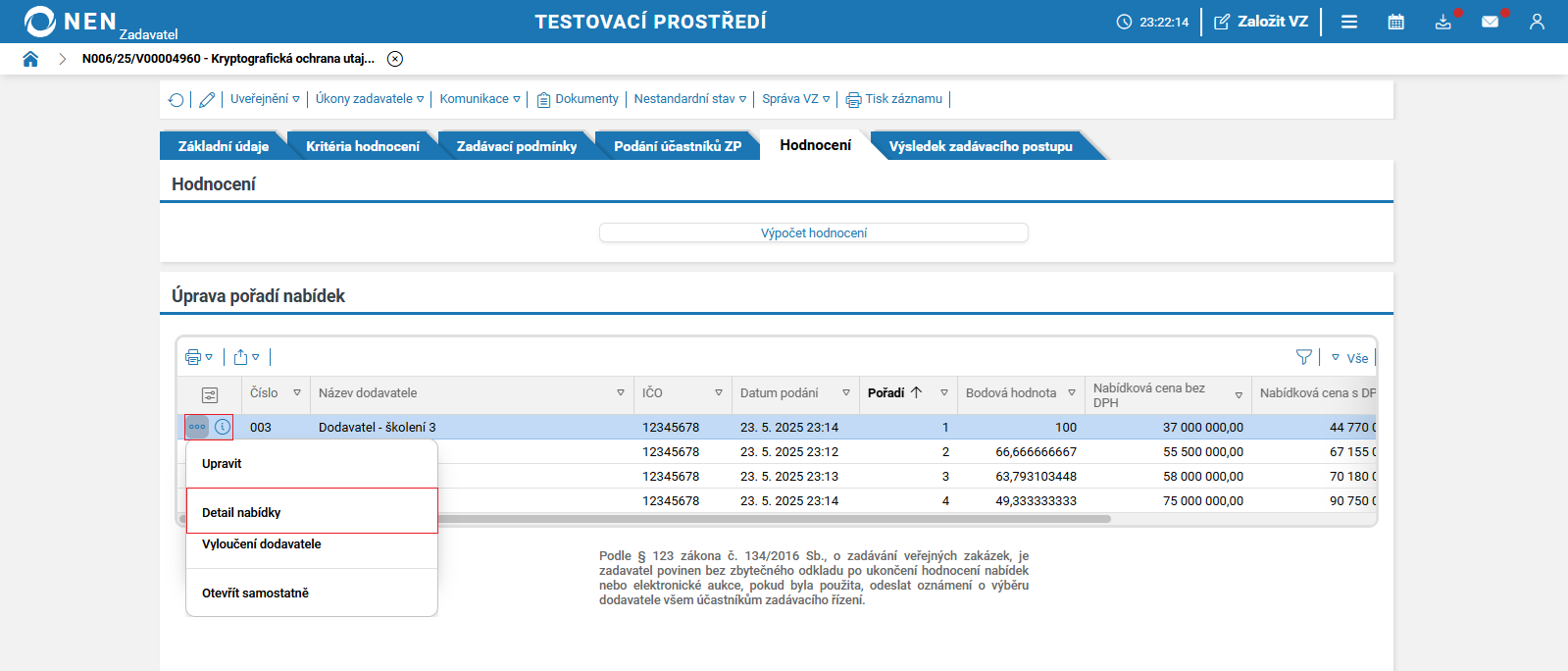Switch to Výsledek zadávacího postupu tab
The image size is (1568, 671).
981,146
